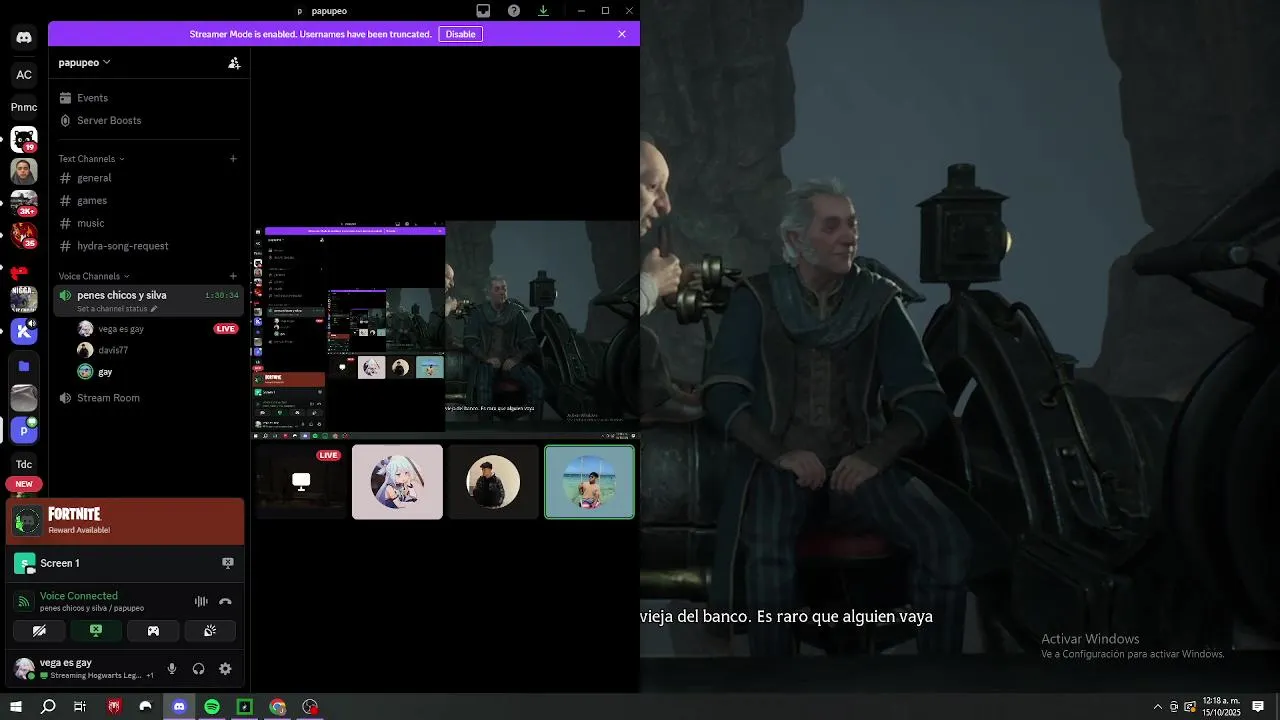The height and width of the screenshot is (720, 1280).
Task: Mute the microphone
Action: pos(172,669)
